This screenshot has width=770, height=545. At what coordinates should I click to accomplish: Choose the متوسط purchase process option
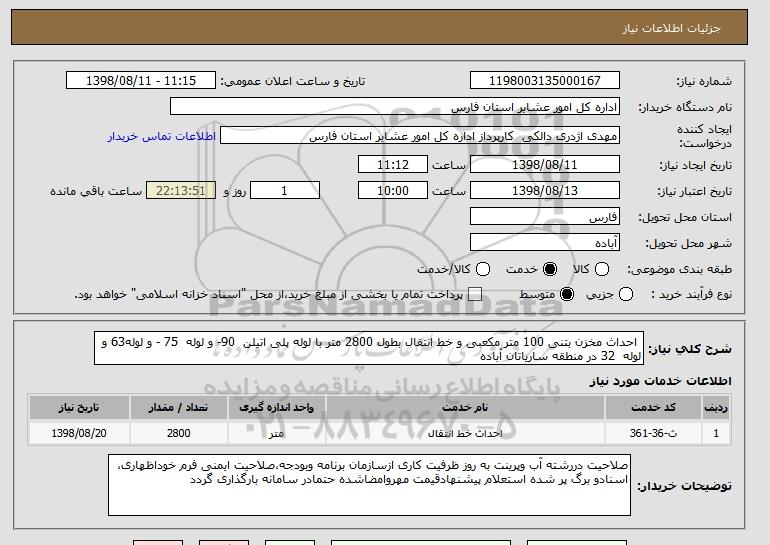point(567,295)
